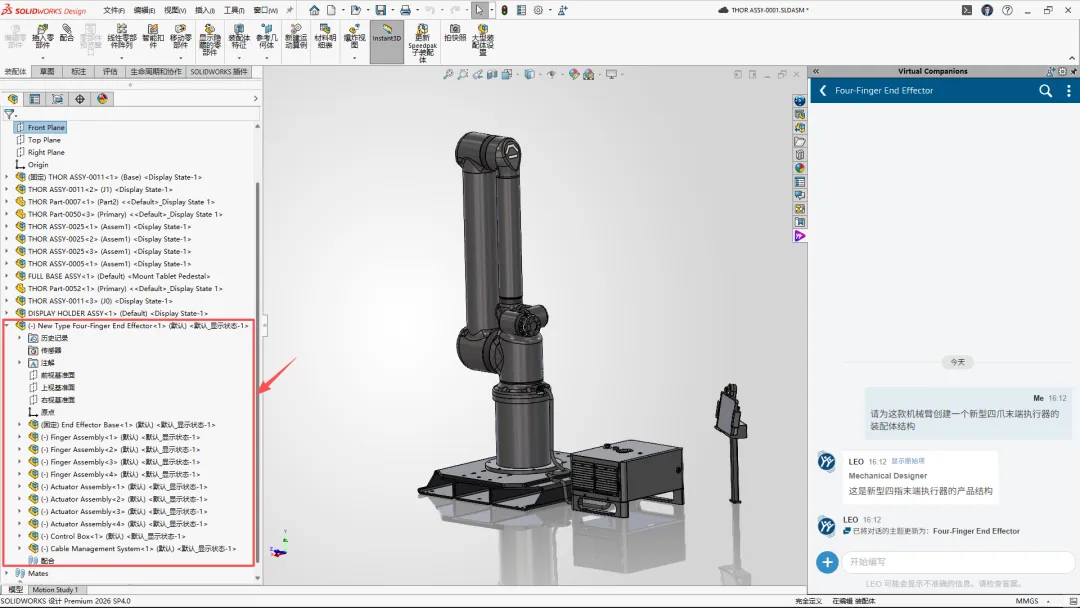The image size is (1080, 608).
Task: Open the DisplayManager color ball tab
Action: (102, 99)
